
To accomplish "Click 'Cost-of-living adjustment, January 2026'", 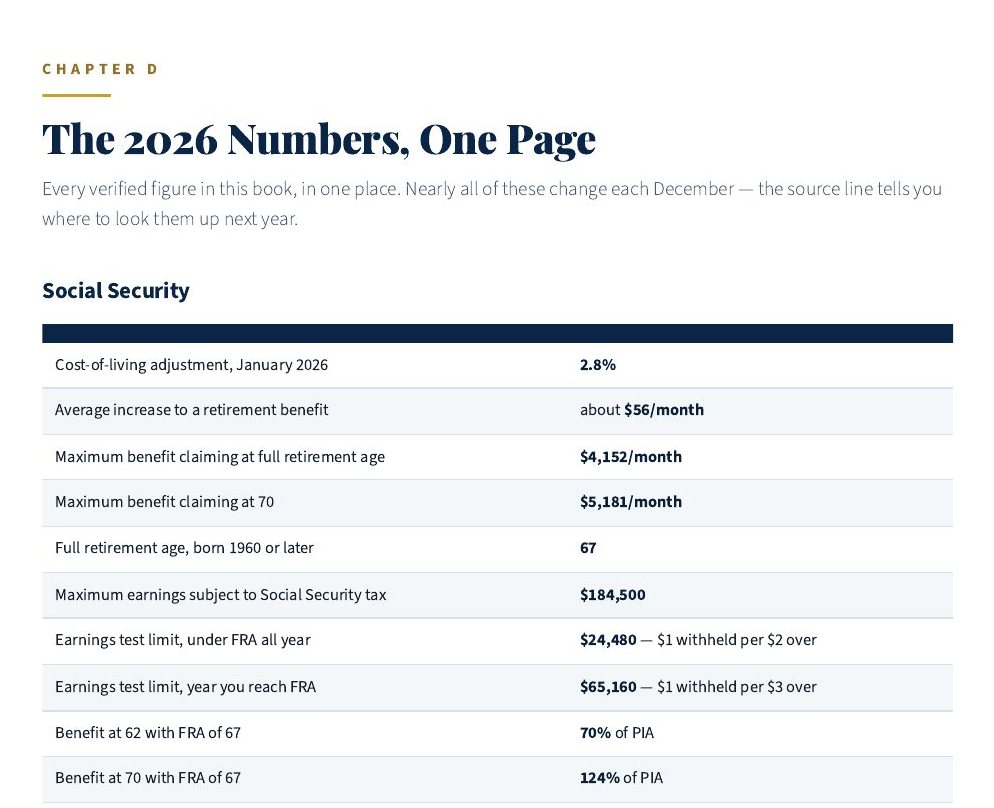I will coord(191,365).
